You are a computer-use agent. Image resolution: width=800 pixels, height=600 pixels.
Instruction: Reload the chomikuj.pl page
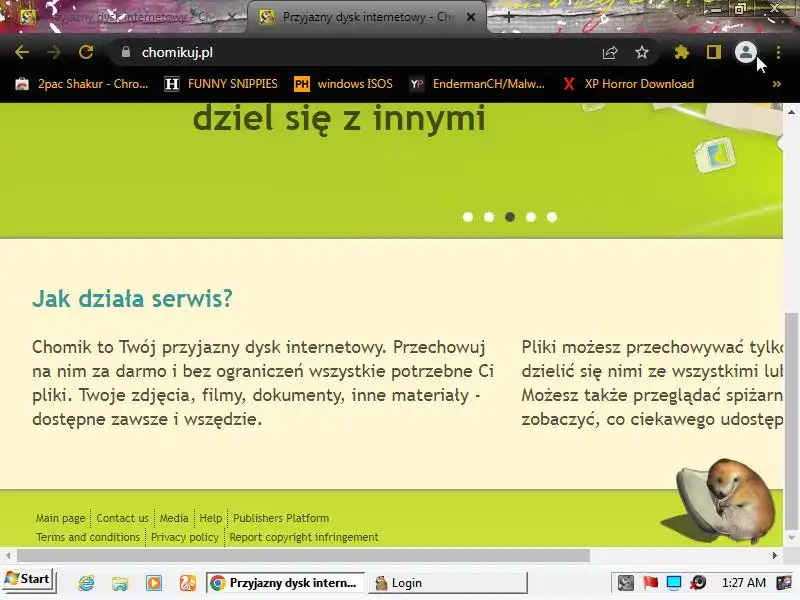(x=86, y=52)
